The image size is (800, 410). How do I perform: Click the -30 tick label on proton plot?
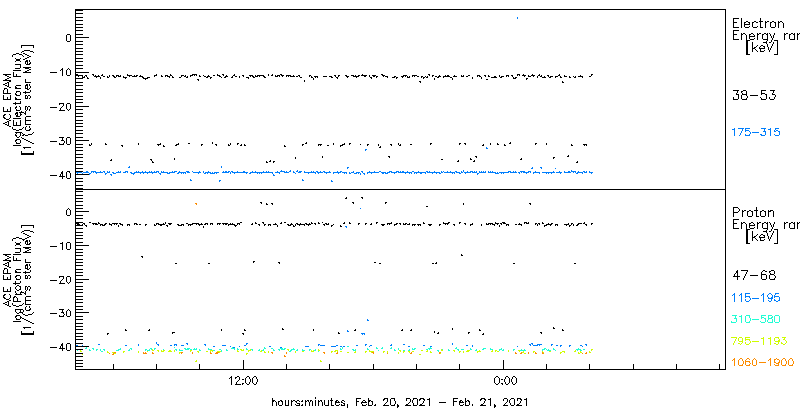coord(63,313)
